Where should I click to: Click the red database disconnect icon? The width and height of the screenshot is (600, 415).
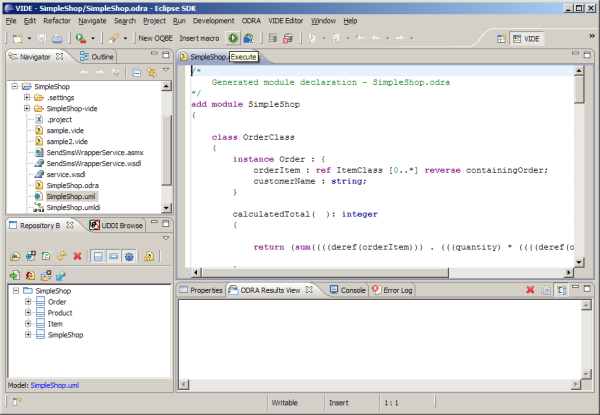click(287, 38)
